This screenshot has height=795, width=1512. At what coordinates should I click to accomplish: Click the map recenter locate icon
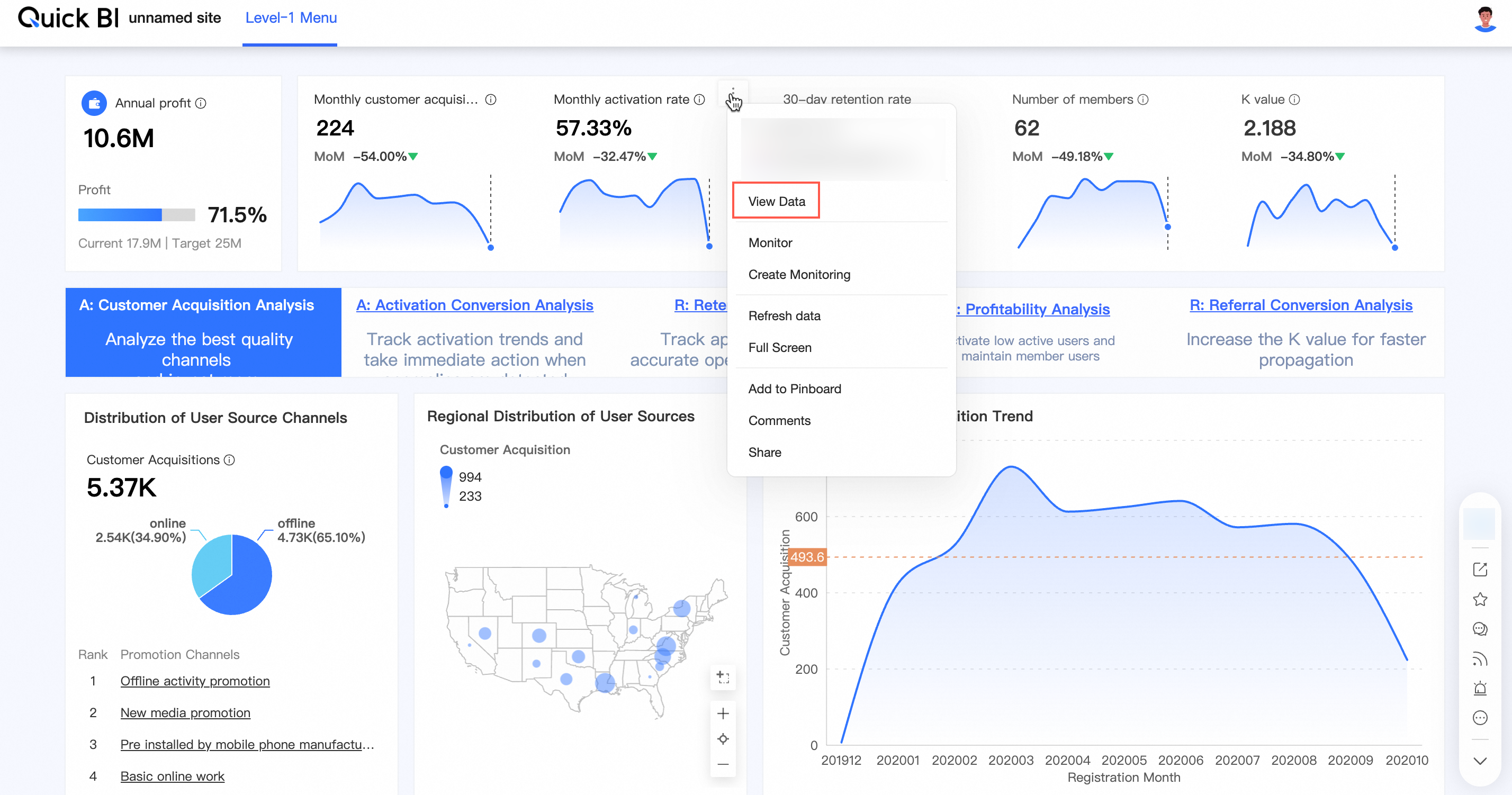pyautogui.click(x=723, y=739)
